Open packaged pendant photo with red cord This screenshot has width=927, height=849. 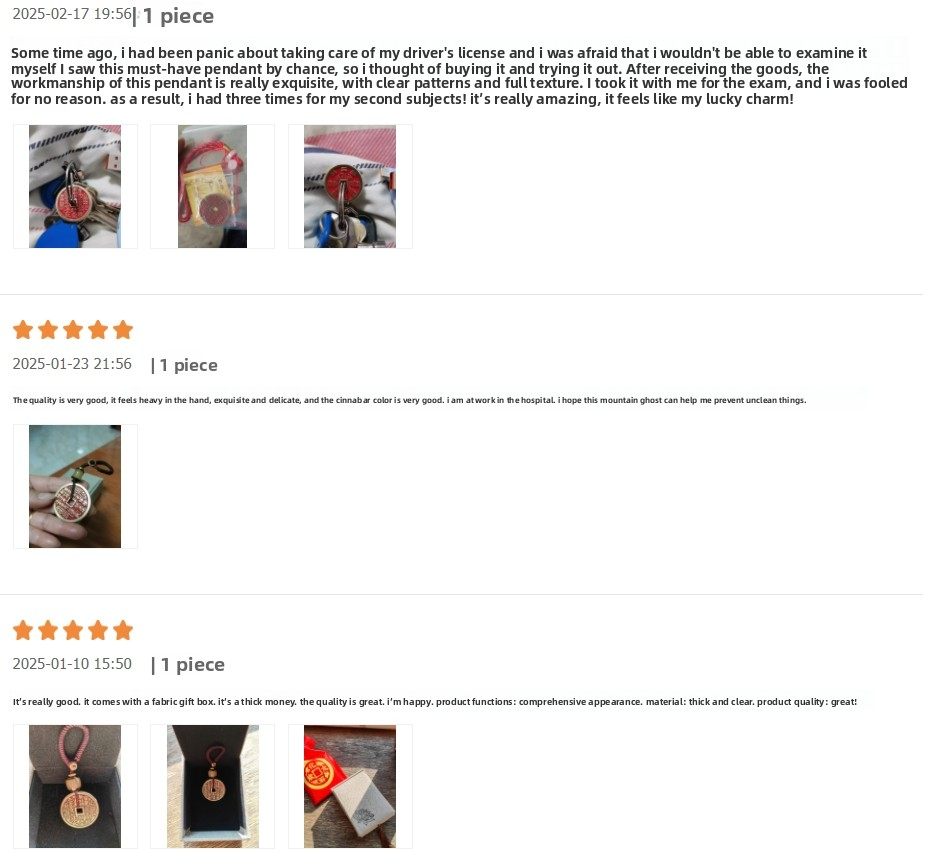point(212,186)
